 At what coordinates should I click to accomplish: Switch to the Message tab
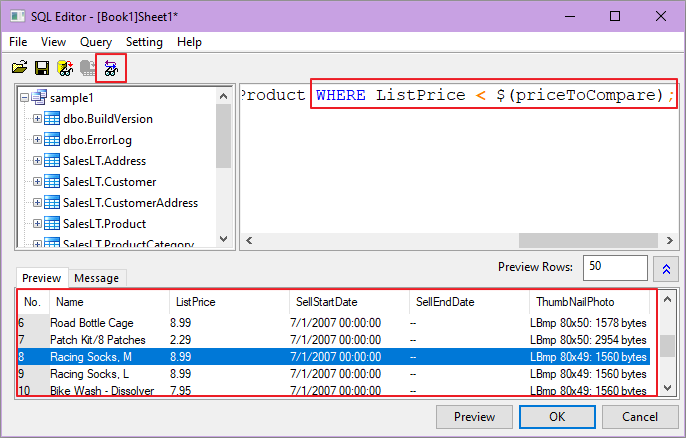point(96,278)
